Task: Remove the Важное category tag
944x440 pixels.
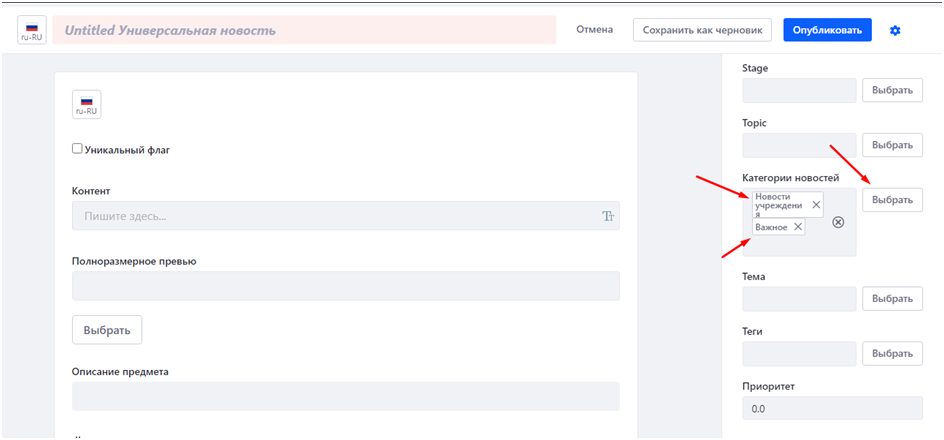Action: tap(797, 227)
